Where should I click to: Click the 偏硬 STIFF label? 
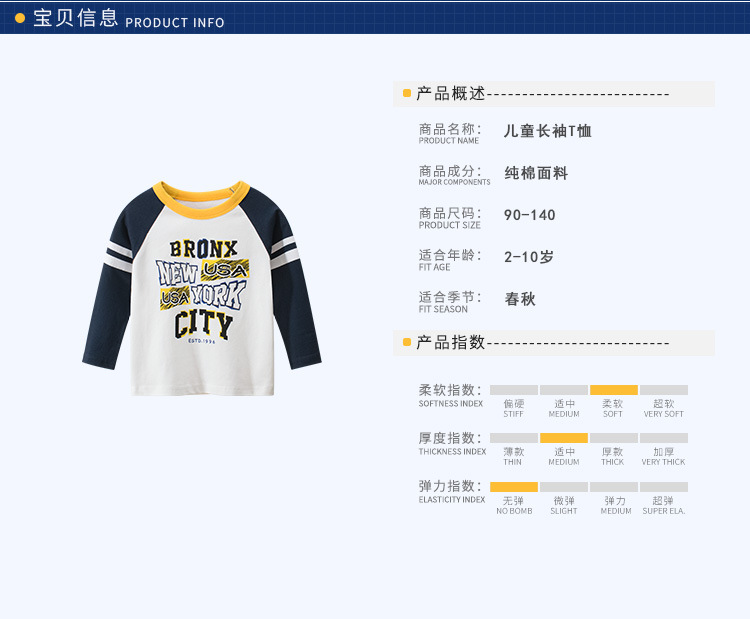click(514, 408)
